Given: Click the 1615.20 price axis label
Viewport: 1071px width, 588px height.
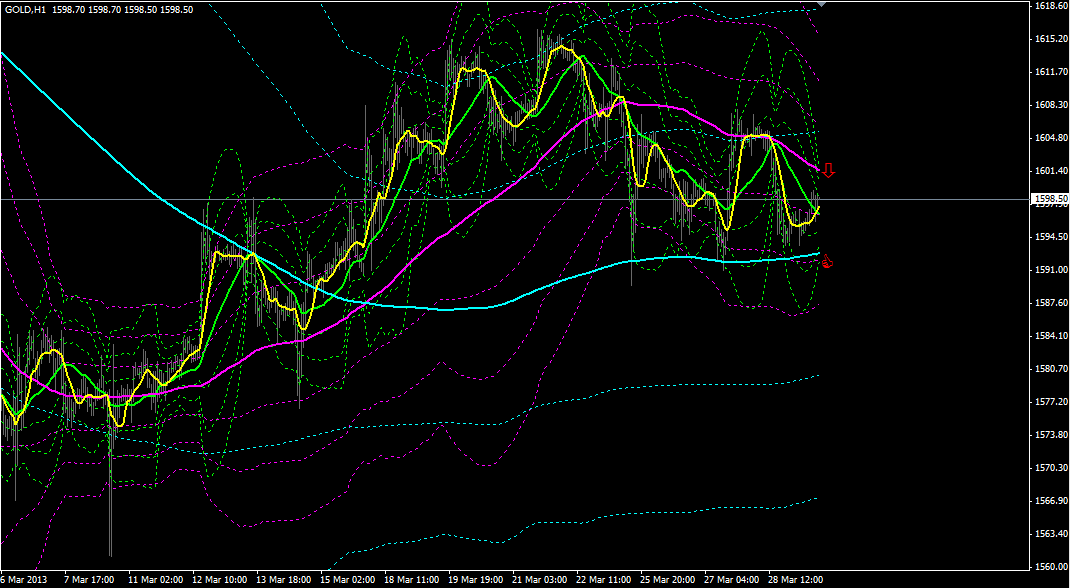Looking at the screenshot, I should [1051, 39].
